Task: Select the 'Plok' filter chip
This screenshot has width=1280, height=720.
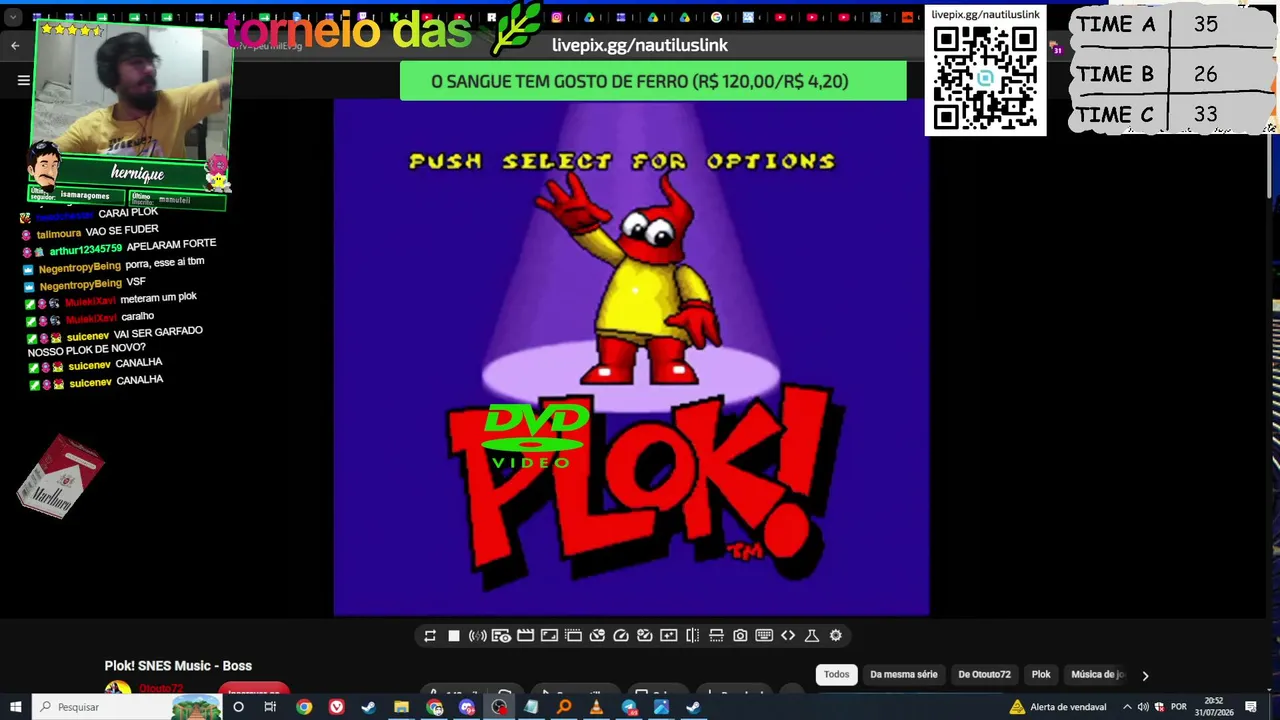Action: coord(1041,675)
